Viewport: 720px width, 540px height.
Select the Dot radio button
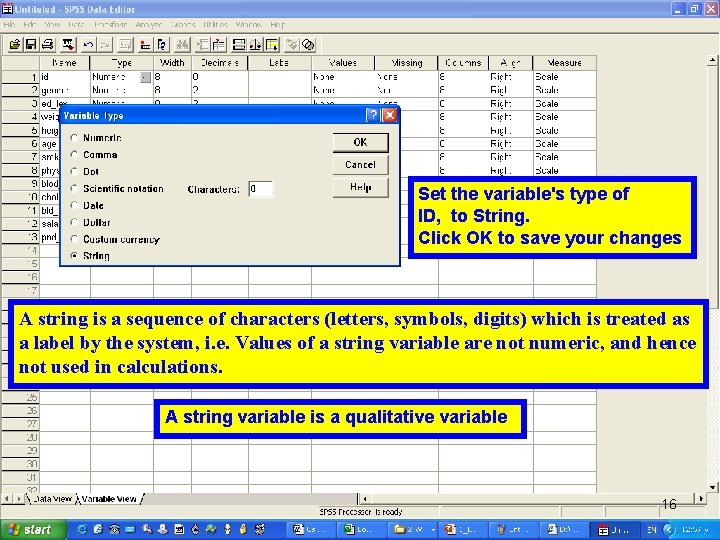coord(74,171)
